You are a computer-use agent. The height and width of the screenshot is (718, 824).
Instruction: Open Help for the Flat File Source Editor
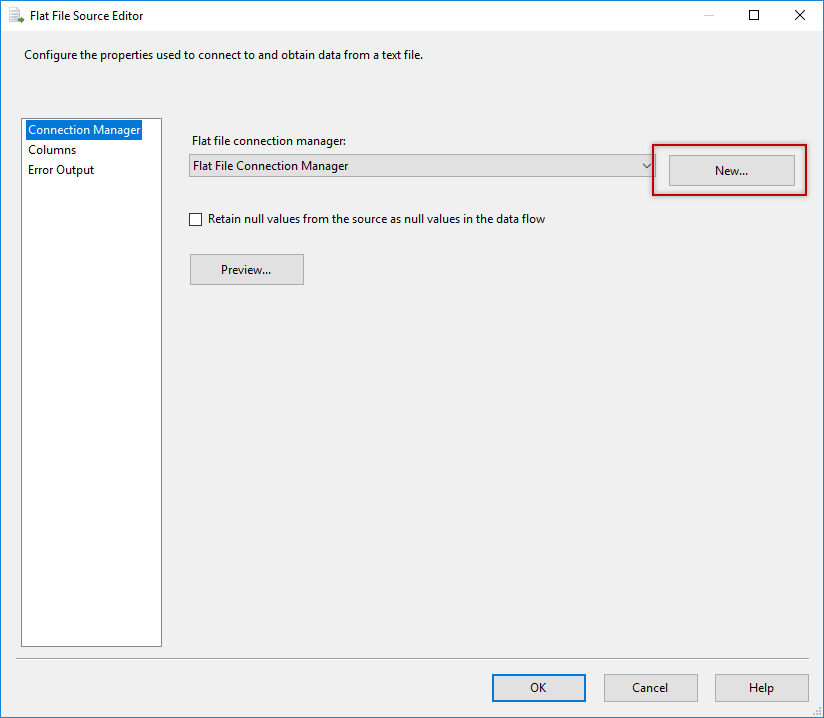coord(761,687)
